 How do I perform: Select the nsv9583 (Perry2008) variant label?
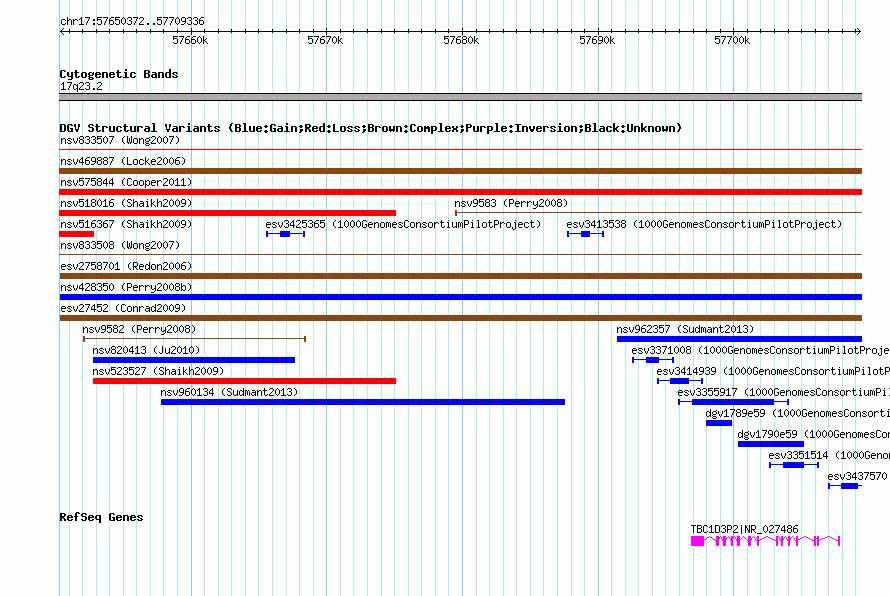coord(511,203)
